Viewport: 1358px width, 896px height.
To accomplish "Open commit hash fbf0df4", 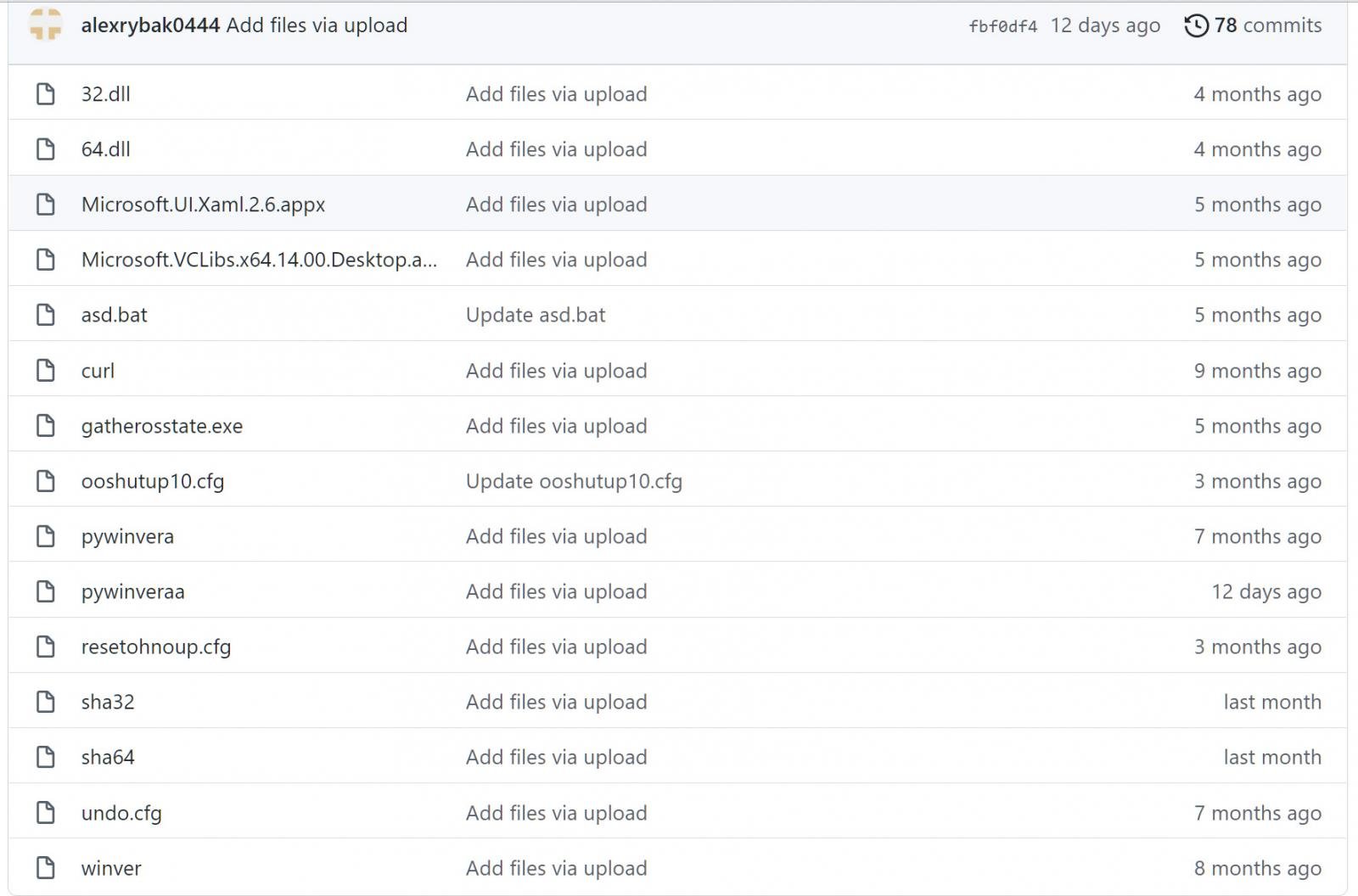I will (x=1002, y=26).
